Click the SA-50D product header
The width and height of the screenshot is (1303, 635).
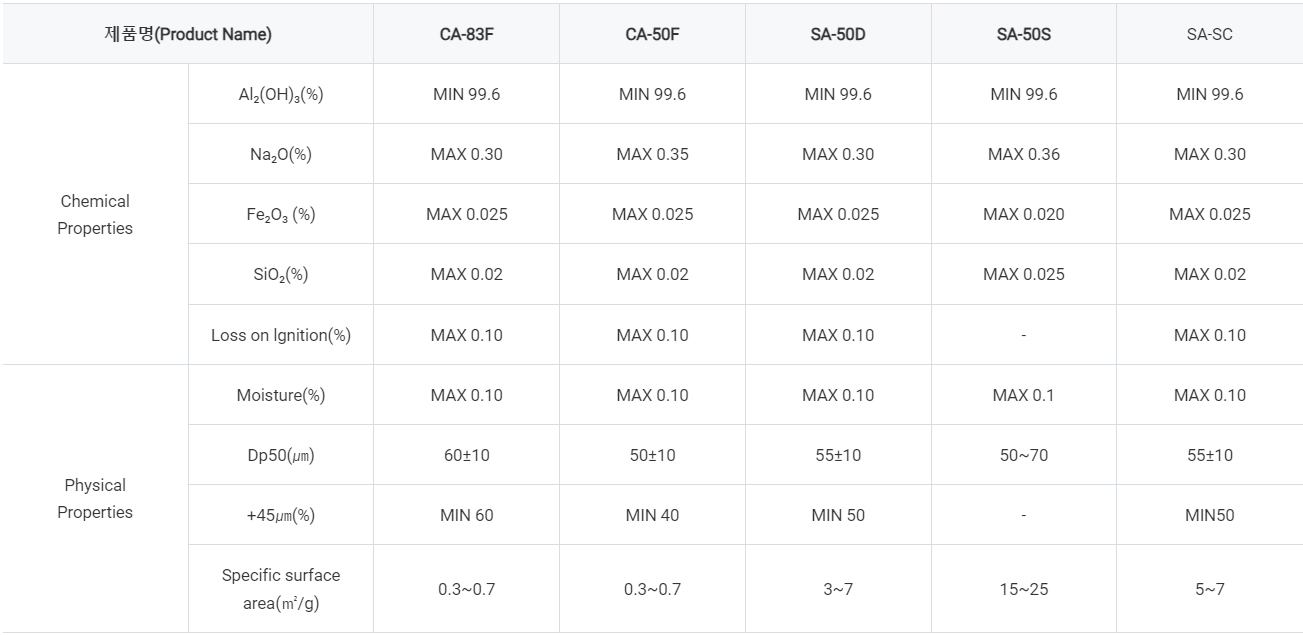[x=838, y=34]
